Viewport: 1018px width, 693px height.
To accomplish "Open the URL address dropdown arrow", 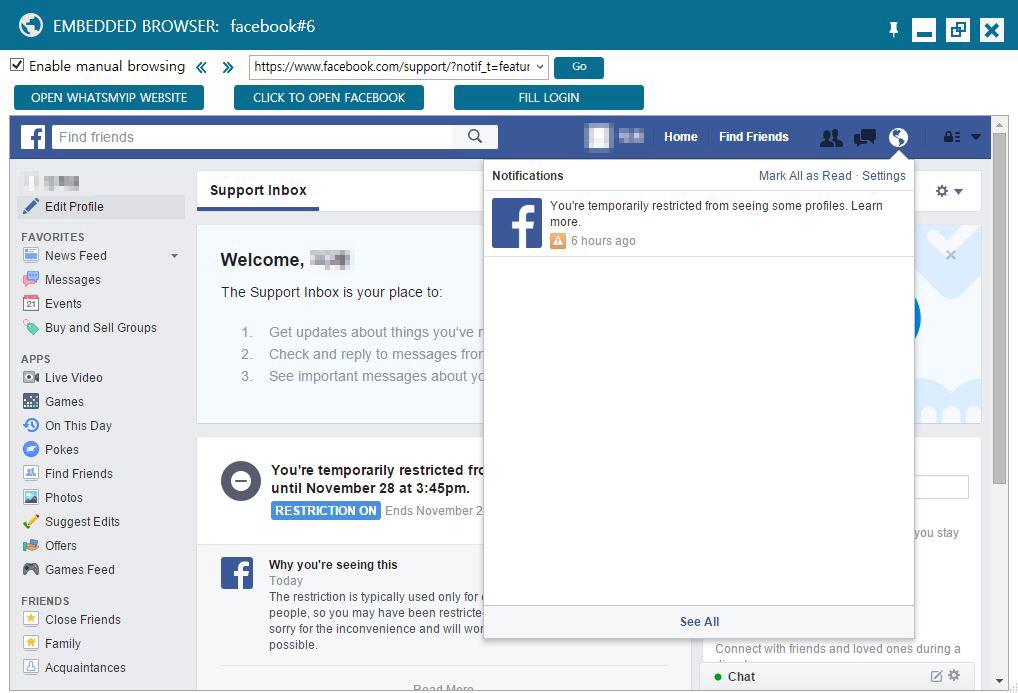I will point(540,67).
